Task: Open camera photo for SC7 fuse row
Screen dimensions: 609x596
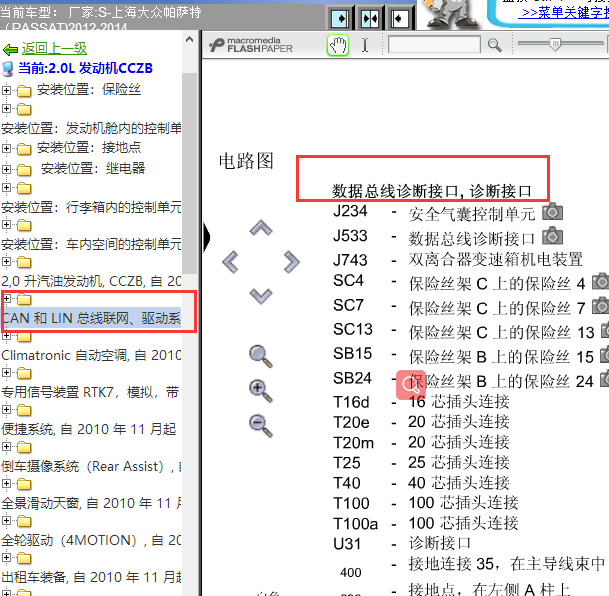Action: pyautogui.click(x=600, y=306)
